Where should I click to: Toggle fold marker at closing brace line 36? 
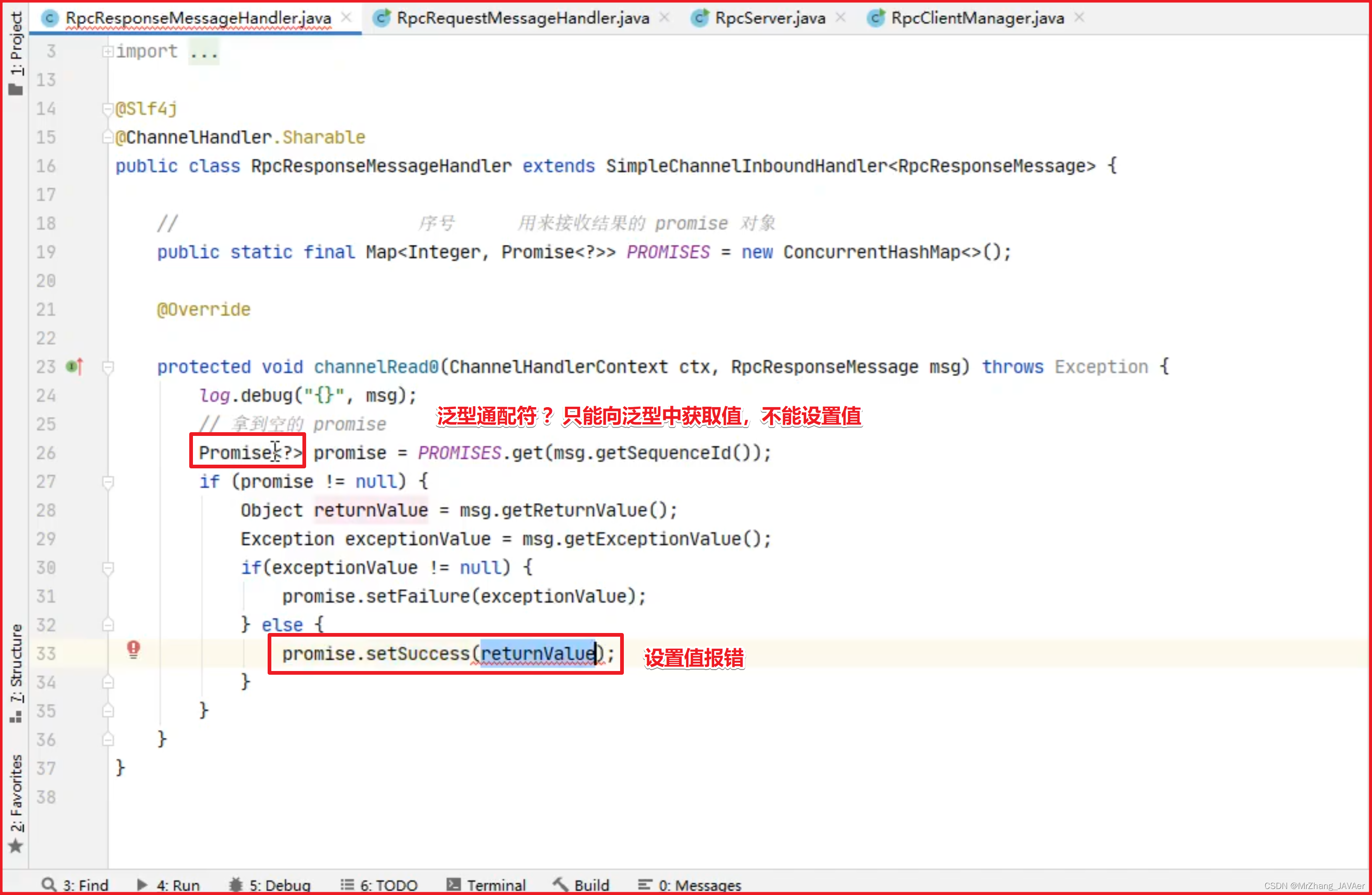(x=107, y=739)
